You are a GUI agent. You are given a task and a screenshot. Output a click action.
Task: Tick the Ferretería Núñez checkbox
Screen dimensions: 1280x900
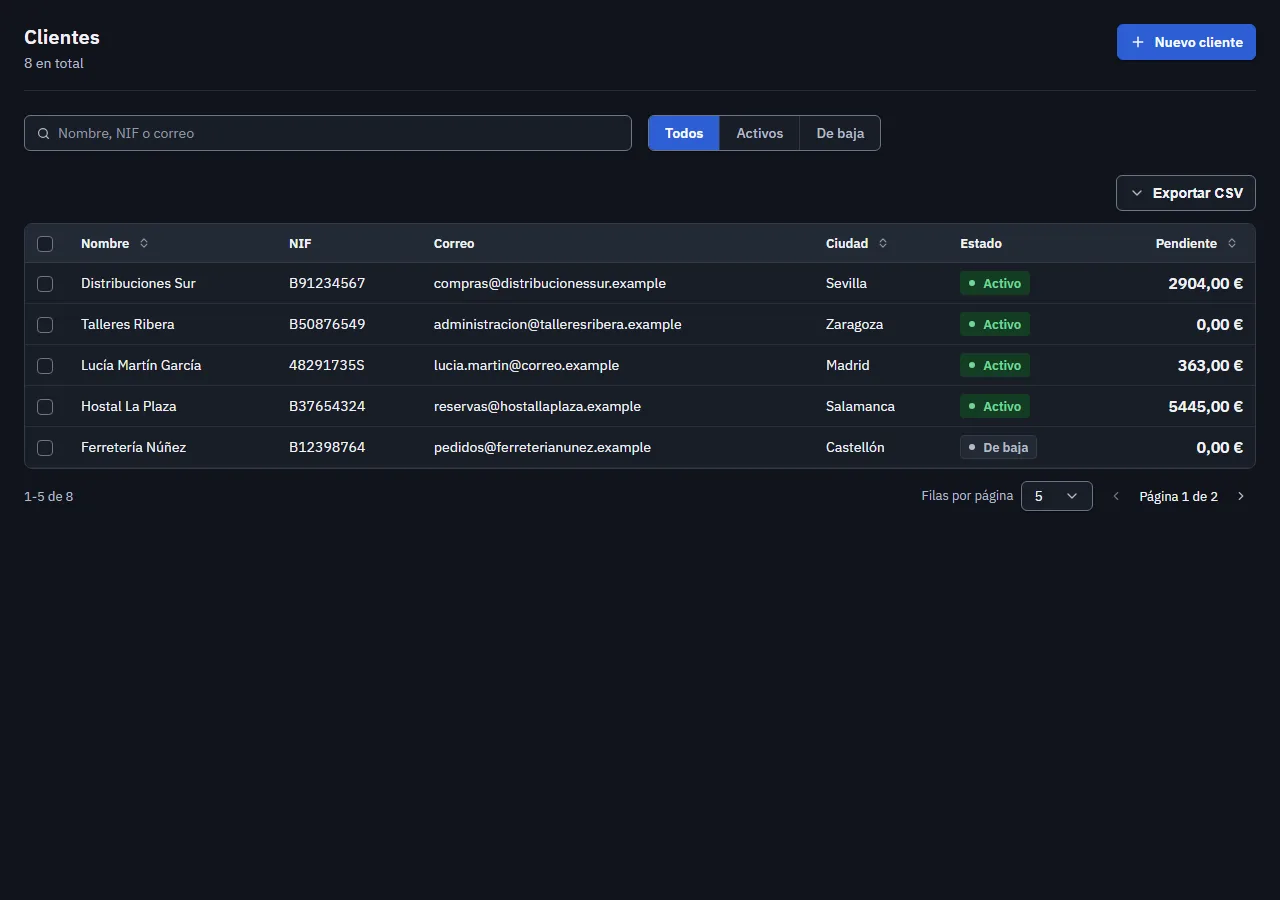click(45, 448)
